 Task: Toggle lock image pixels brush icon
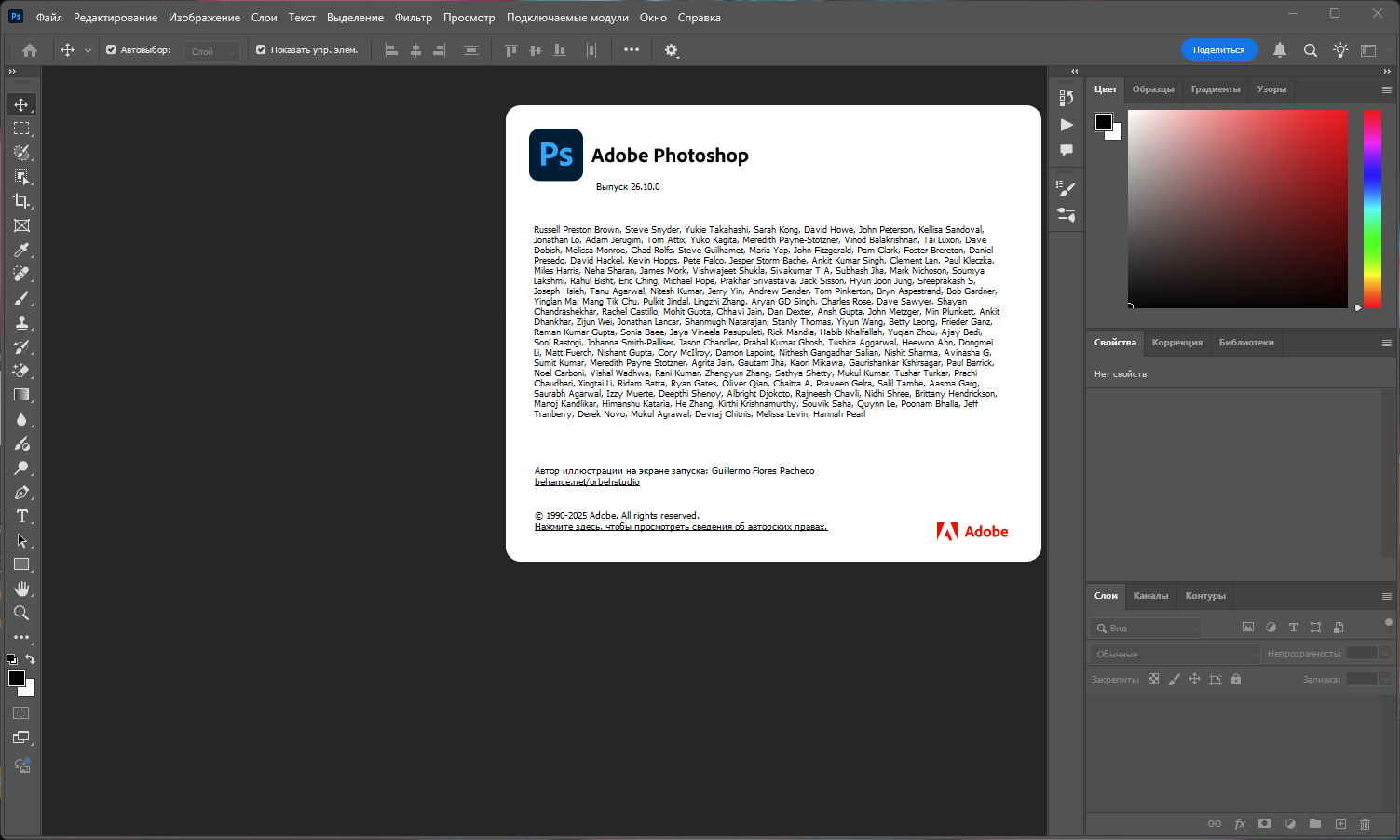pos(1174,679)
